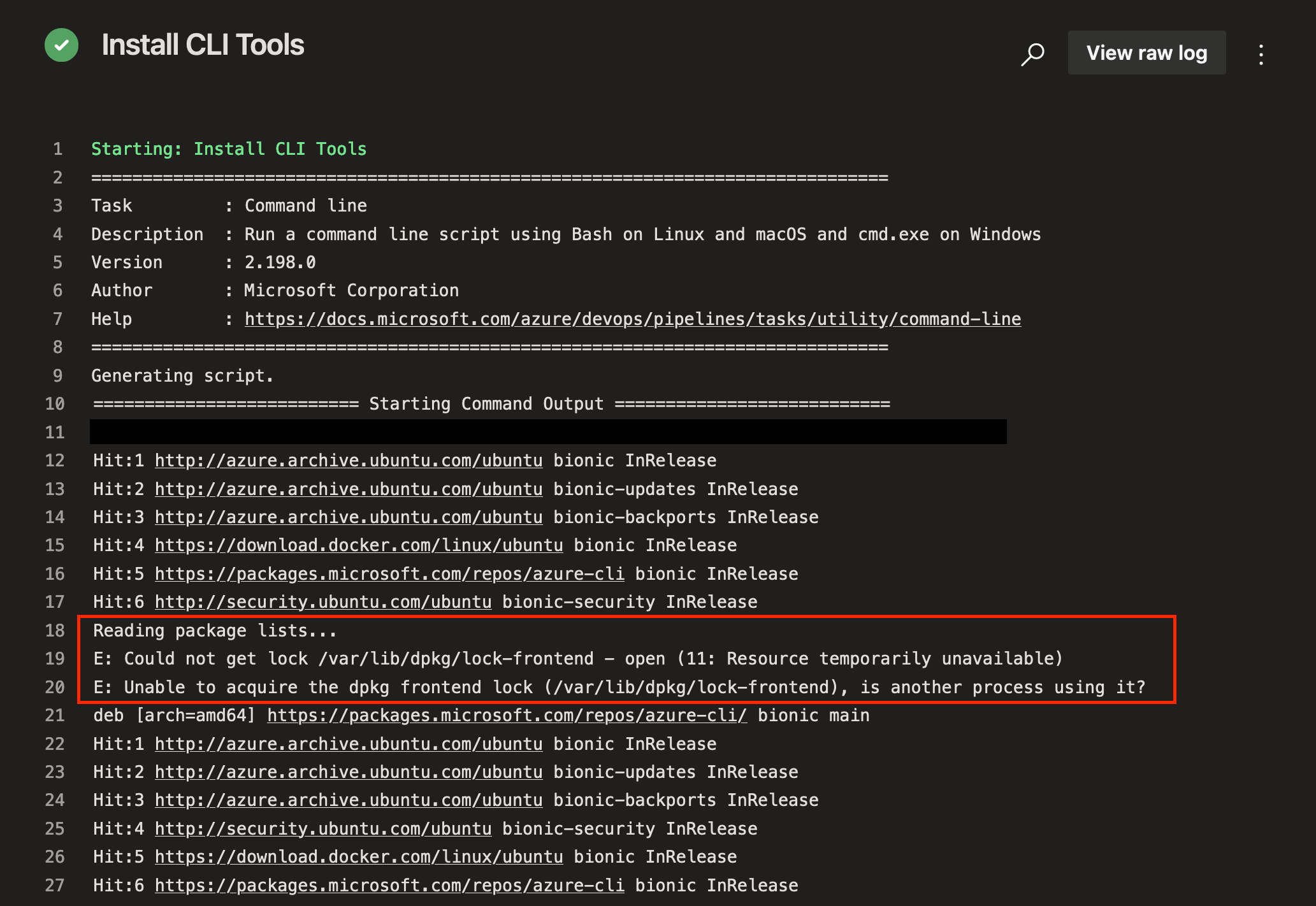Open azure.archive.ubuntu.com link on line 12
Image resolution: width=1316 pixels, height=906 pixels.
[x=349, y=461]
